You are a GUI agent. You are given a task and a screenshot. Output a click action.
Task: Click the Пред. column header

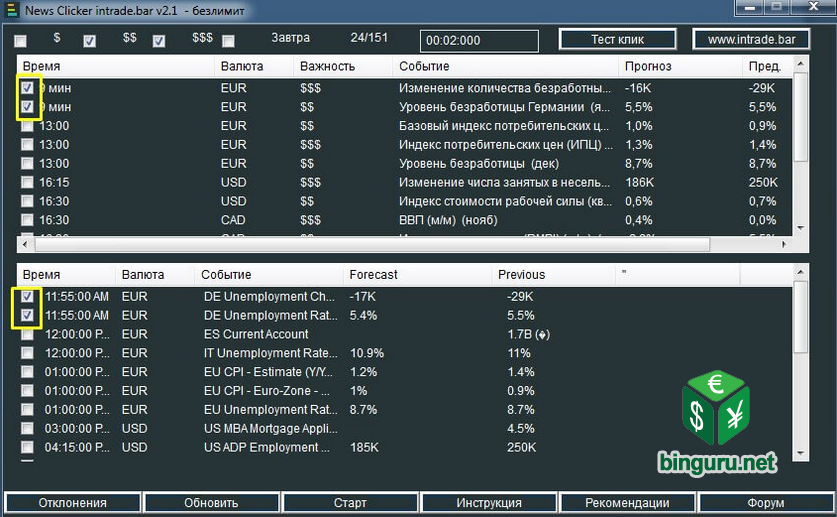click(767, 66)
